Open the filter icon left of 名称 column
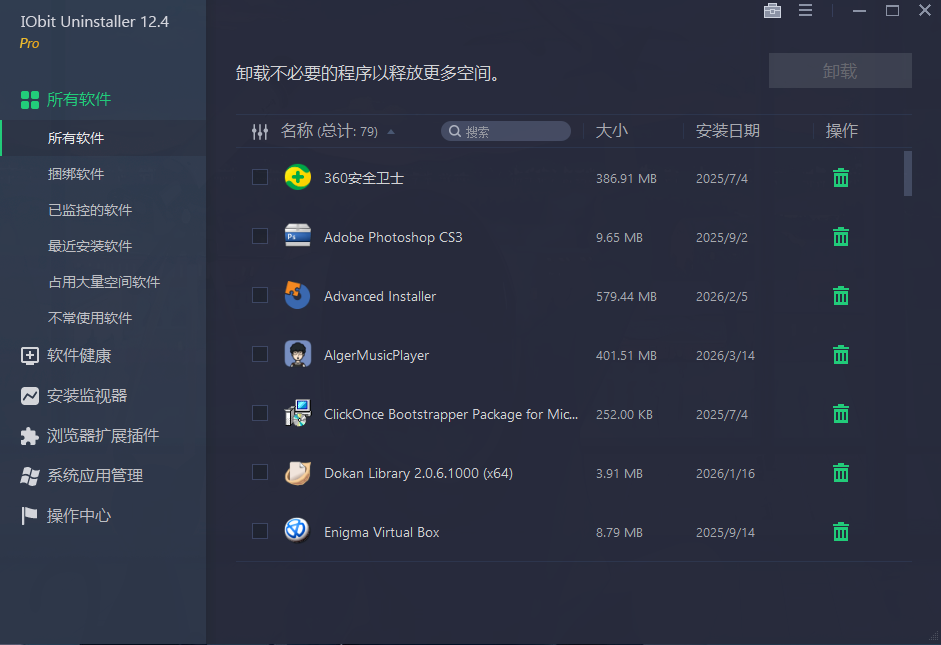The image size is (941, 645). 260,131
